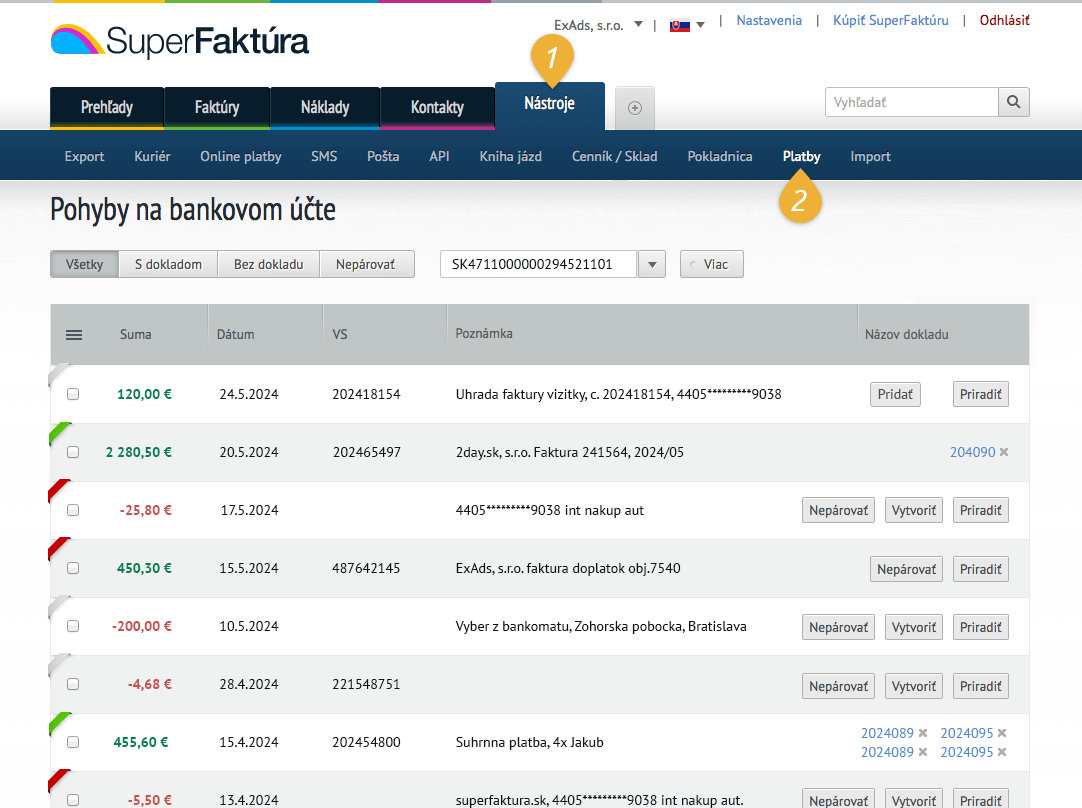Check the -25,80 € row checkbox
The width and height of the screenshot is (1082, 808).
point(73,510)
